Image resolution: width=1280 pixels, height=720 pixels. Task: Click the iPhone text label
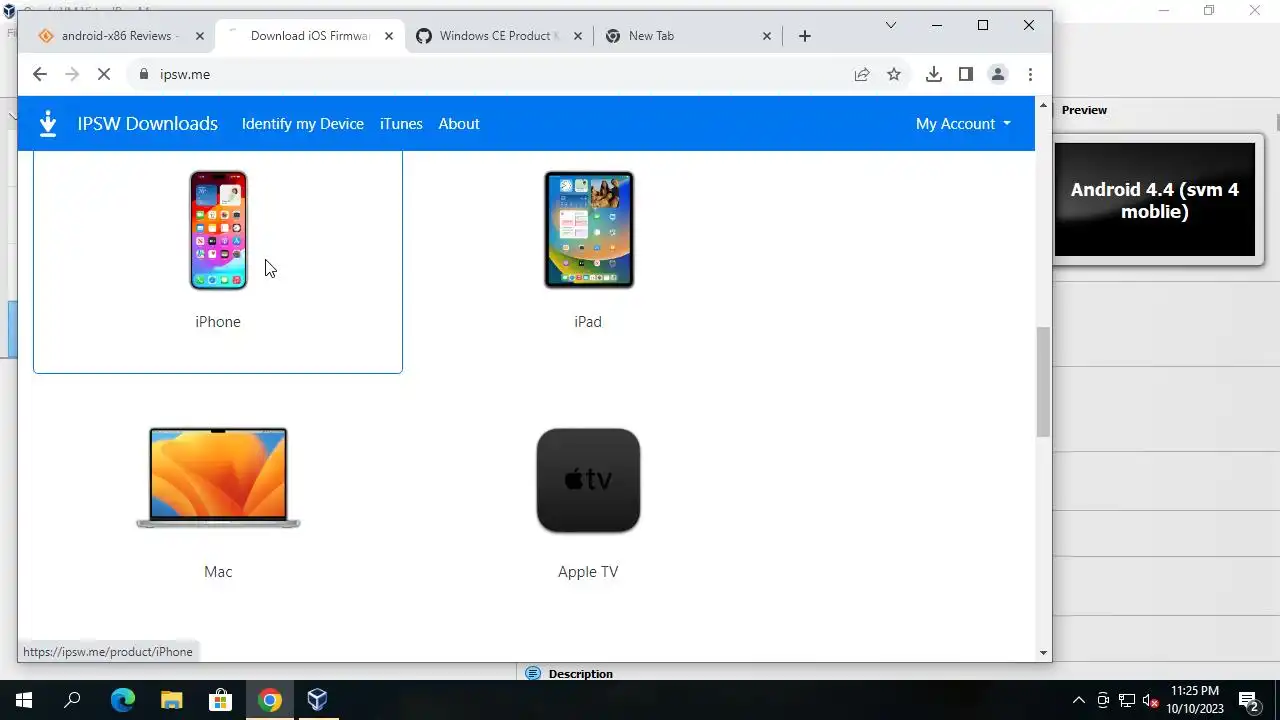click(x=218, y=322)
